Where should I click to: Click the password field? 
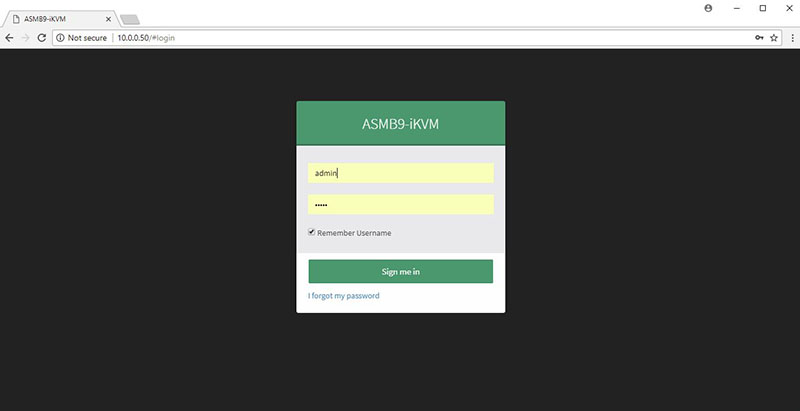pos(401,204)
